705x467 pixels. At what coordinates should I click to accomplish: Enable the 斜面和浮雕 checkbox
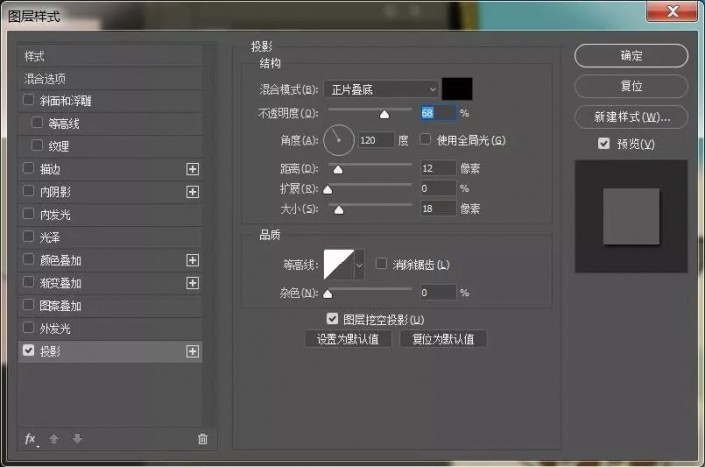(x=28, y=99)
